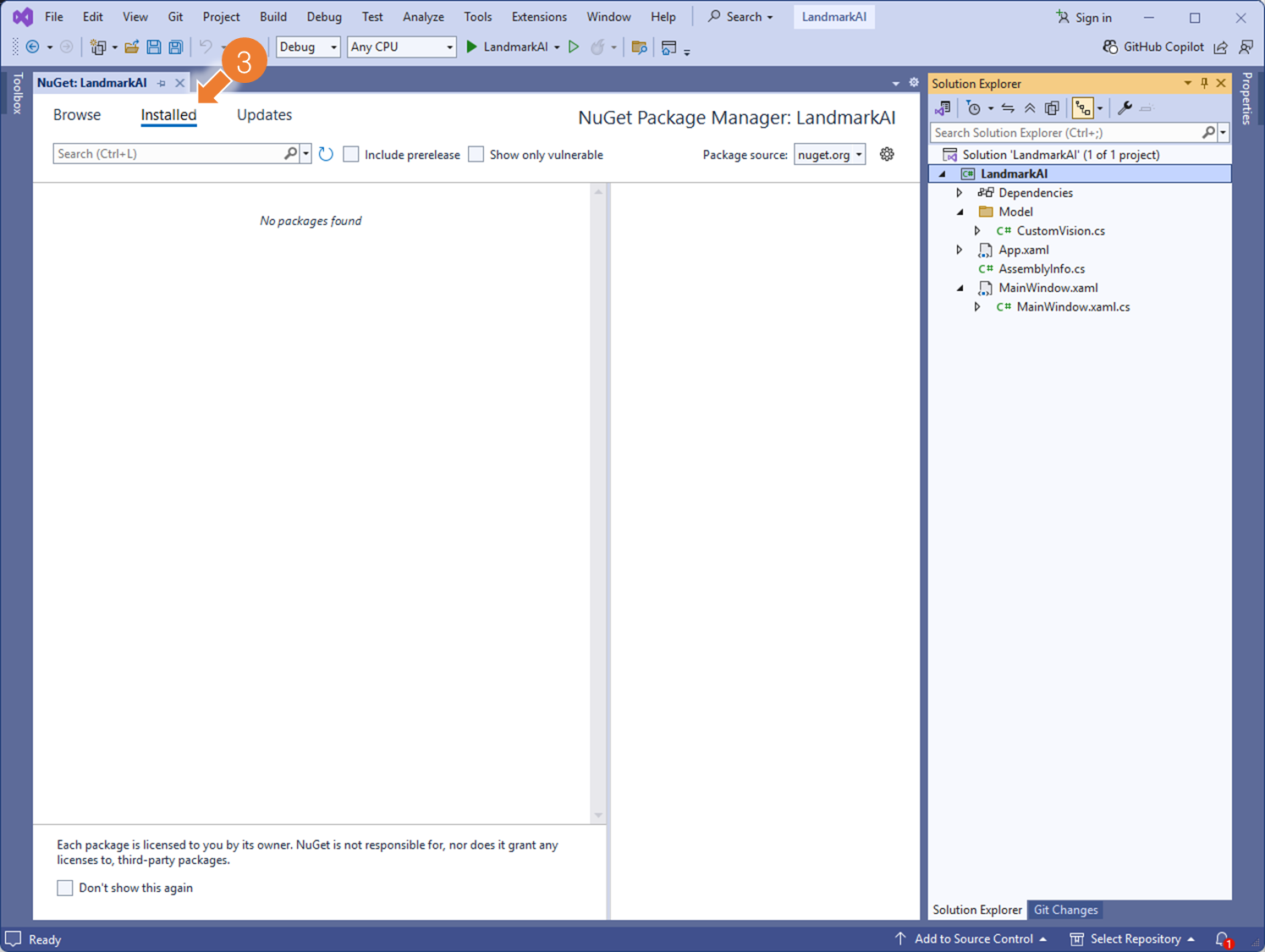Select AssemblyInfo.cs in Solution Explorer
The height and width of the screenshot is (952, 1265).
click(x=1042, y=269)
